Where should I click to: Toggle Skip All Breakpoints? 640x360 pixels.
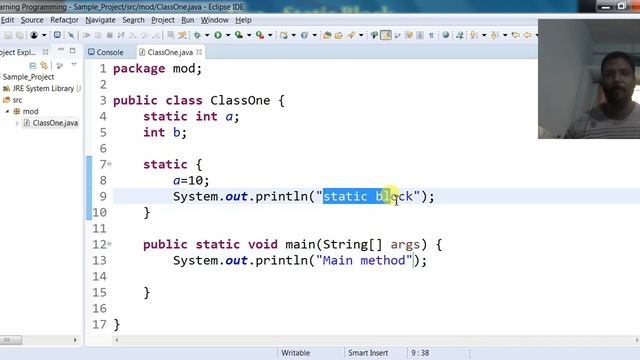[71, 36]
